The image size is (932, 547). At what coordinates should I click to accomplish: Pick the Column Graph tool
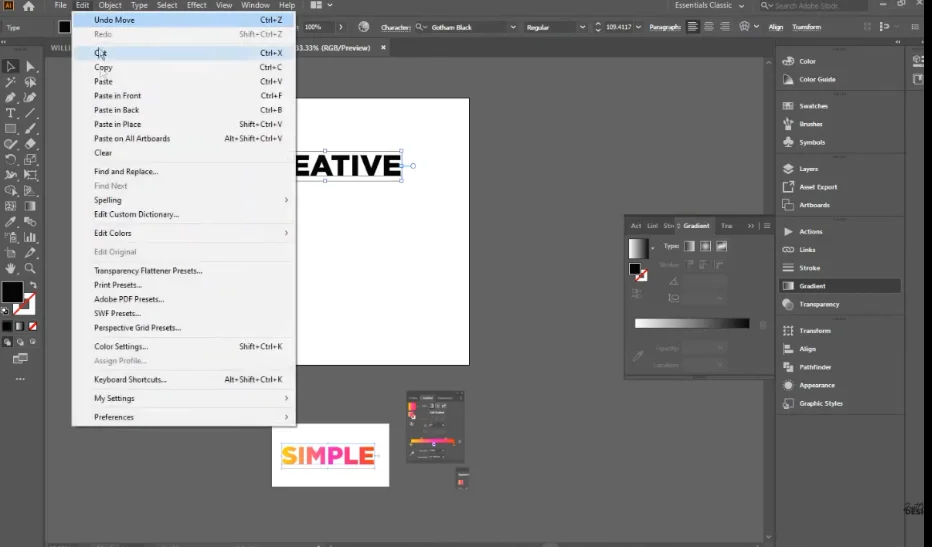[30, 237]
